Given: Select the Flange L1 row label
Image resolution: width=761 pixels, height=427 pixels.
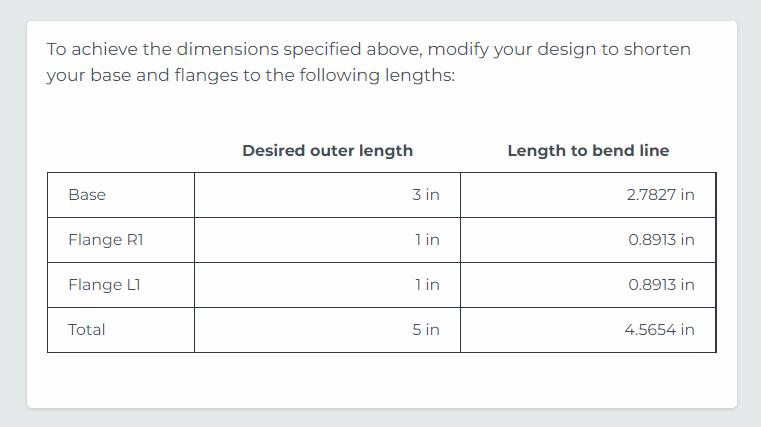Looking at the screenshot, I should tap(96, 285).
